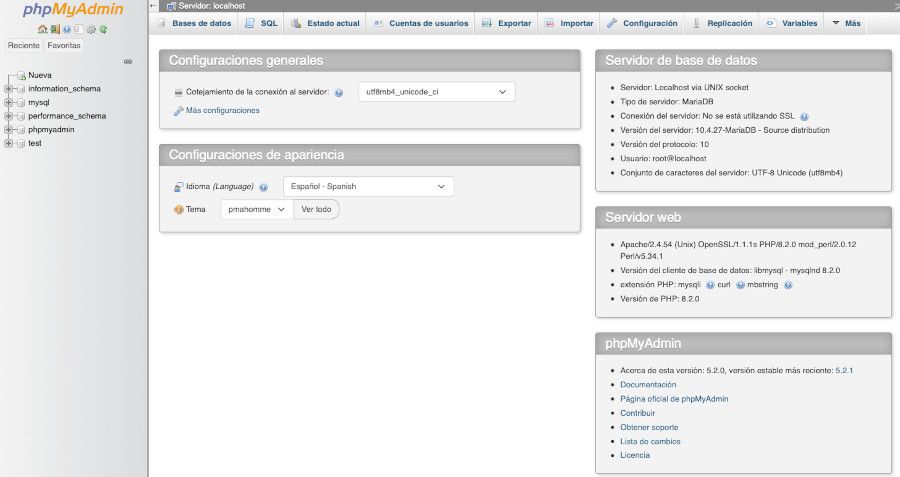900x477 pixels.
Task: Open the Documentación link
Action: coord(648,385)
